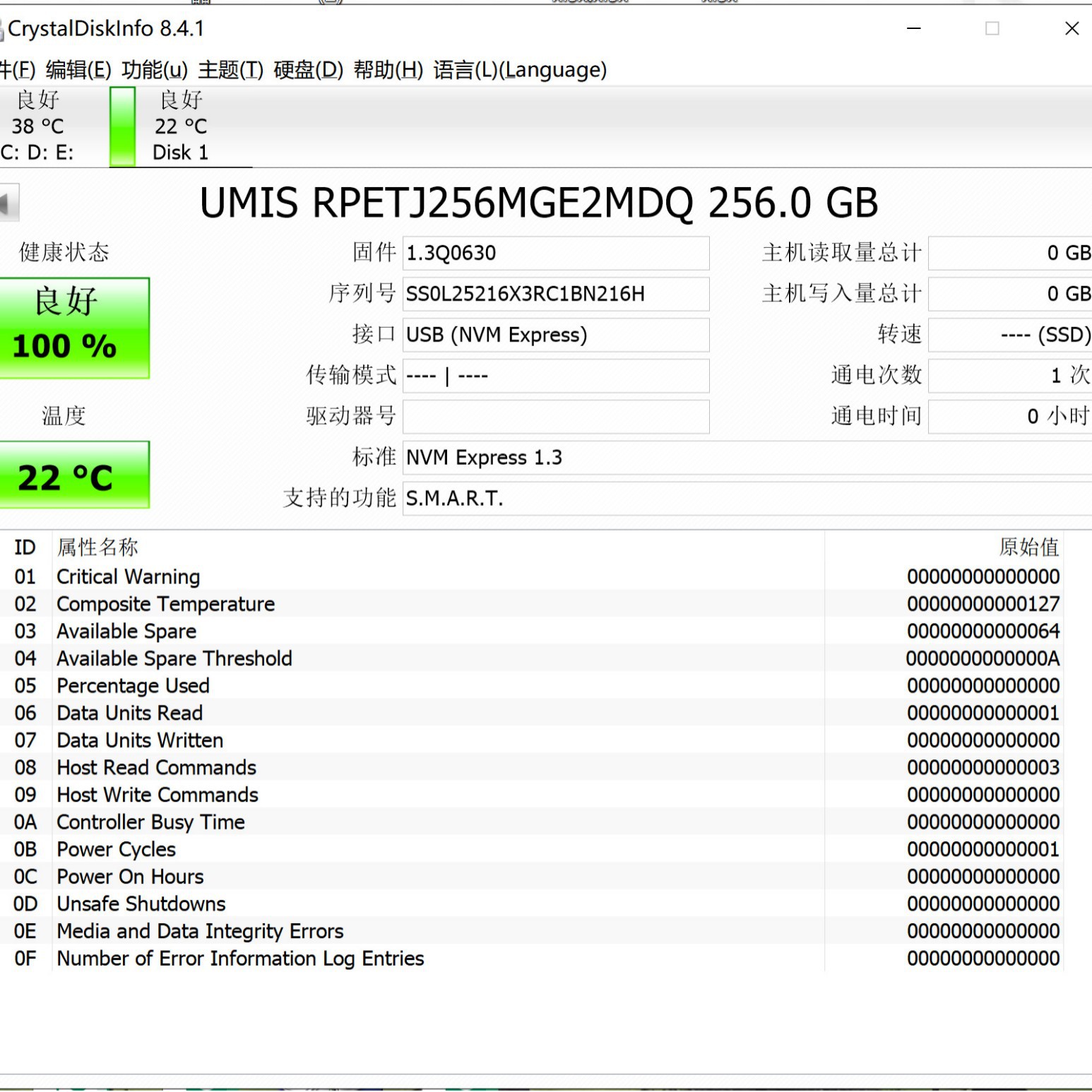The height and width of the screenshot is (1092, 1092).
Task: Select the Data Units Read row
Action: (x=531, y=713)
